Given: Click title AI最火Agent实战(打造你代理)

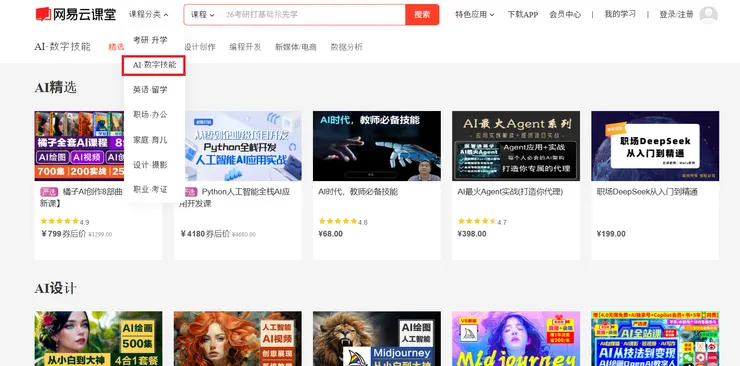Looking at the screenshot, I should [x=510, y=192].
